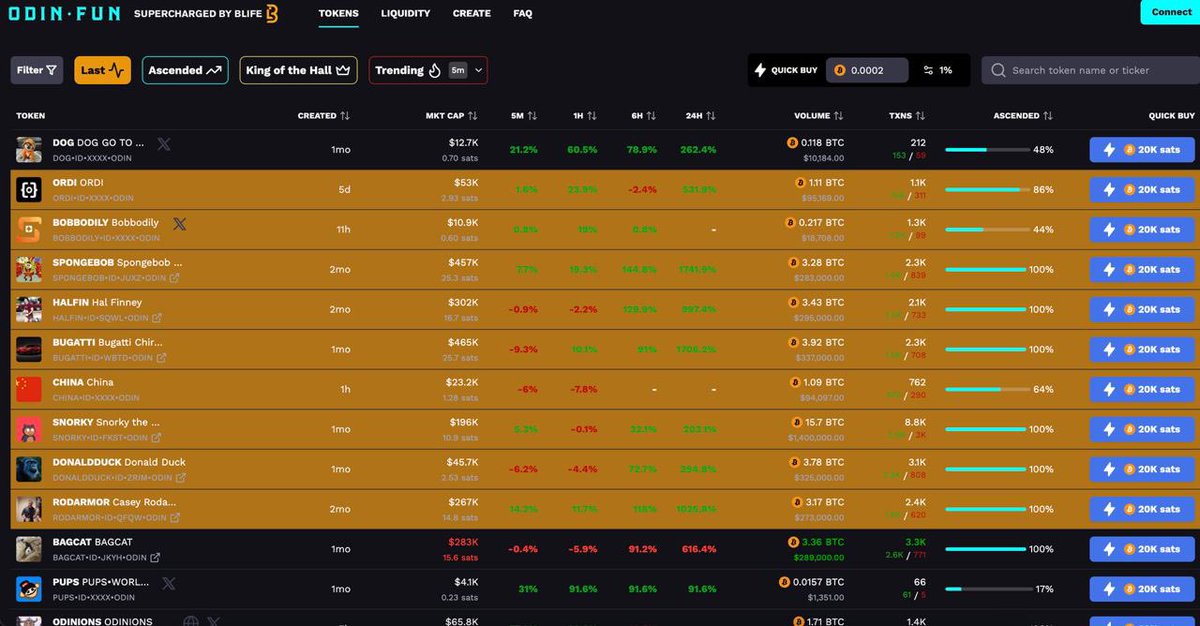Sort table by TXNS column
The height and width of the screenshot is (626, 1200).
(907, 116)
